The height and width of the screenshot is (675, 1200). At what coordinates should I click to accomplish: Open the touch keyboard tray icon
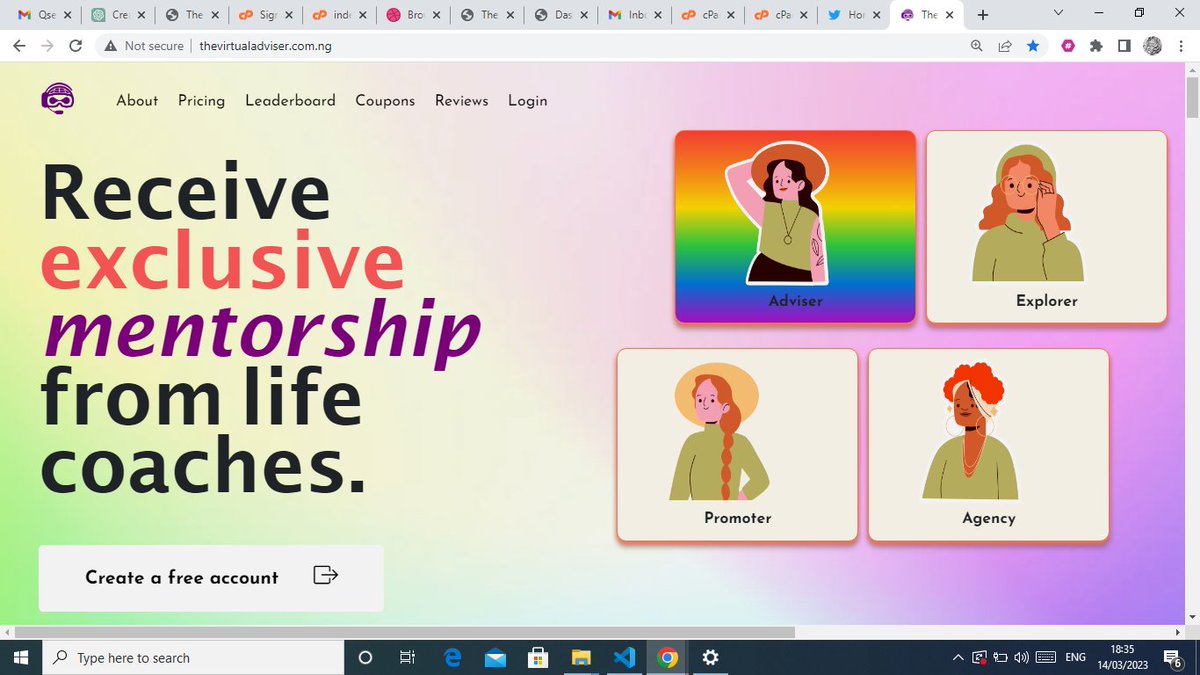click(1046, 658)
